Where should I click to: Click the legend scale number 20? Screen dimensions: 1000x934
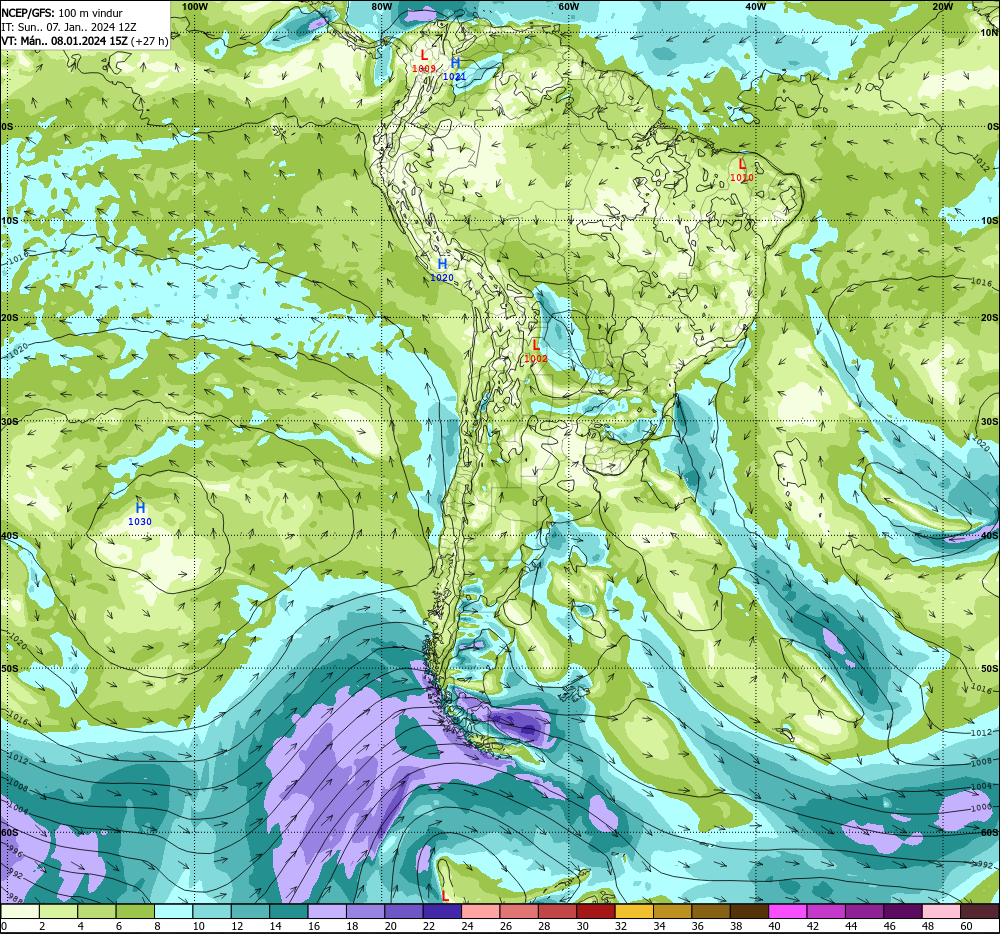point(390,926)
